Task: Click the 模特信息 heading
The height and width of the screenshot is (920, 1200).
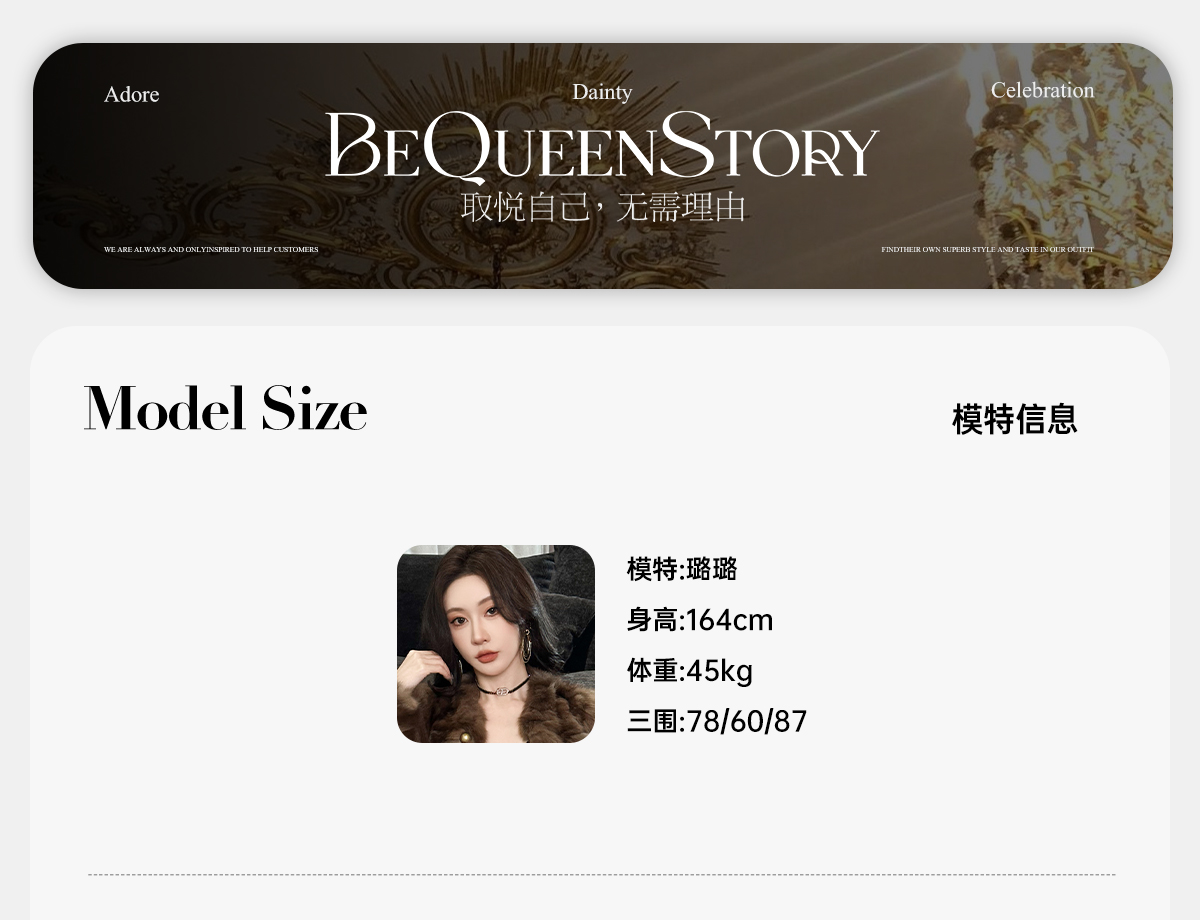Action: point(1014,419)
